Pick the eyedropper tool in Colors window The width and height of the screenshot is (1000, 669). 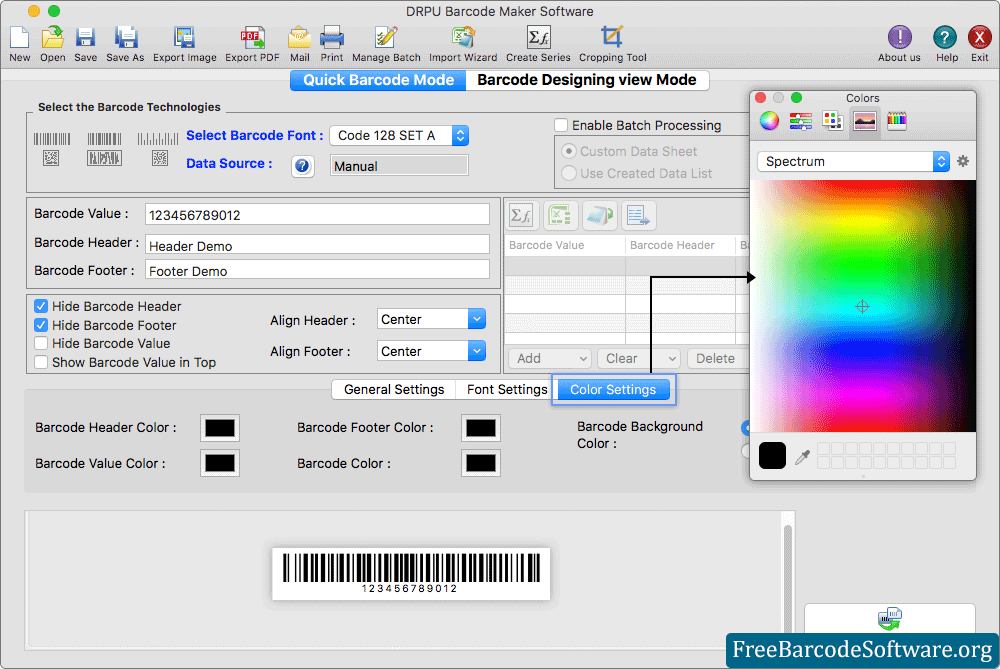[x=802, y=457]
